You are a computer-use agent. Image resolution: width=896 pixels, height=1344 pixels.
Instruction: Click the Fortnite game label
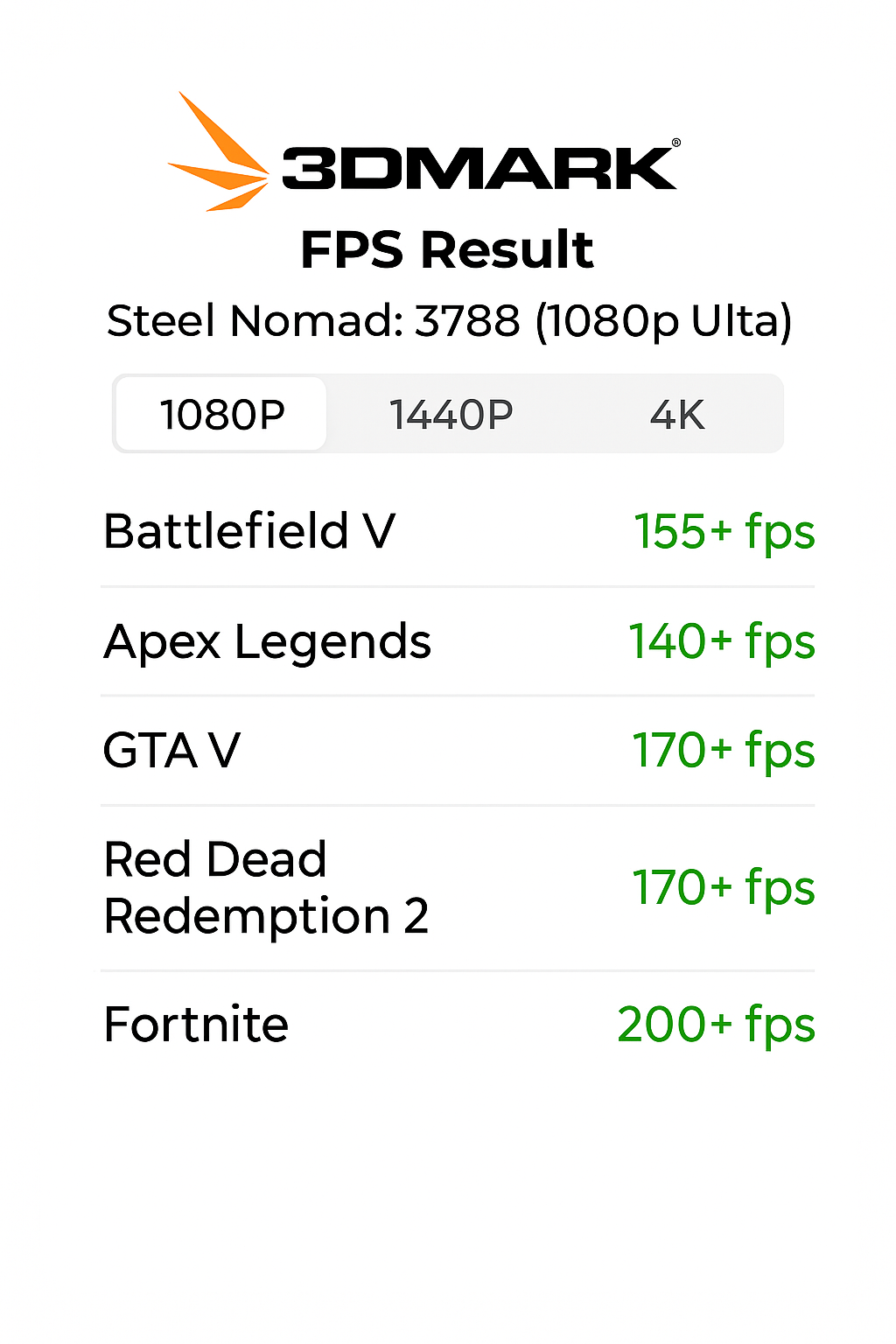(x=195, y=1024)
